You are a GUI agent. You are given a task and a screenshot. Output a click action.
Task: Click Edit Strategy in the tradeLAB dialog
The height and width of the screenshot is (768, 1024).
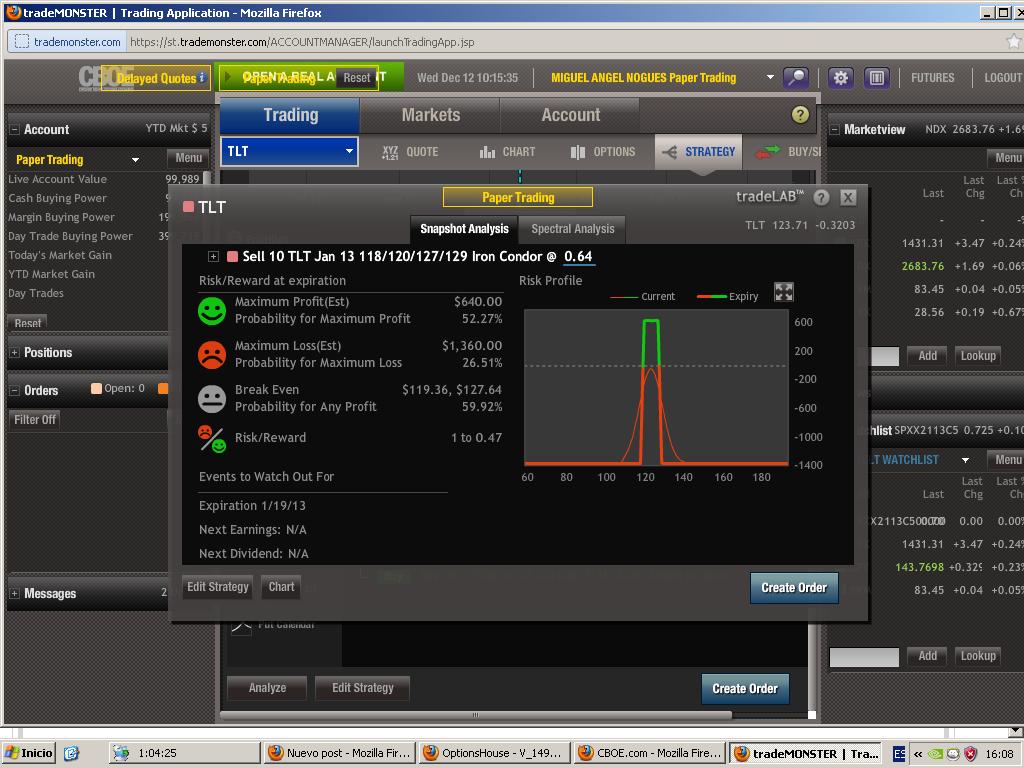[218, 586]
